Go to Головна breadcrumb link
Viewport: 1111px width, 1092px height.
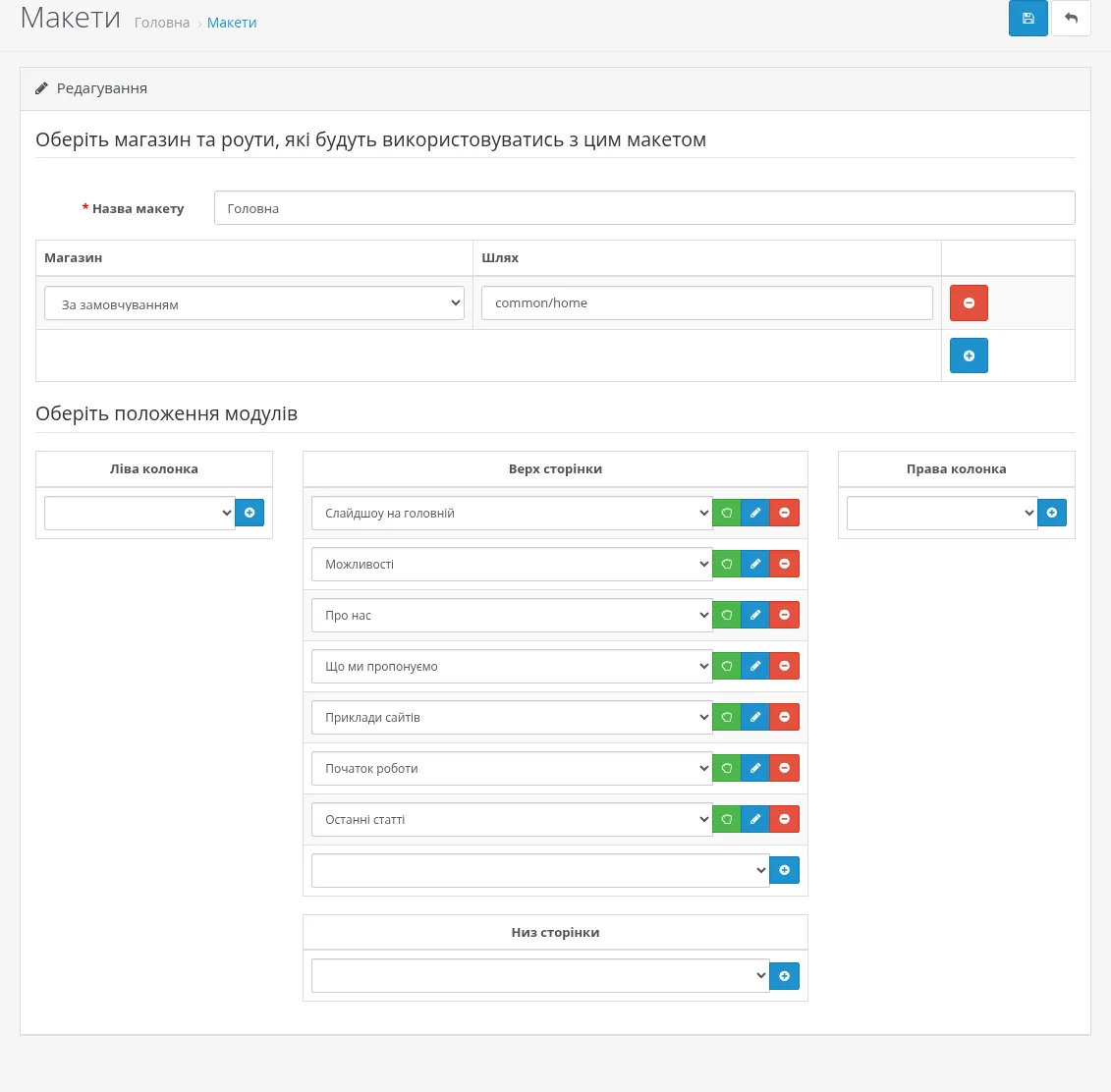point(162,23)
